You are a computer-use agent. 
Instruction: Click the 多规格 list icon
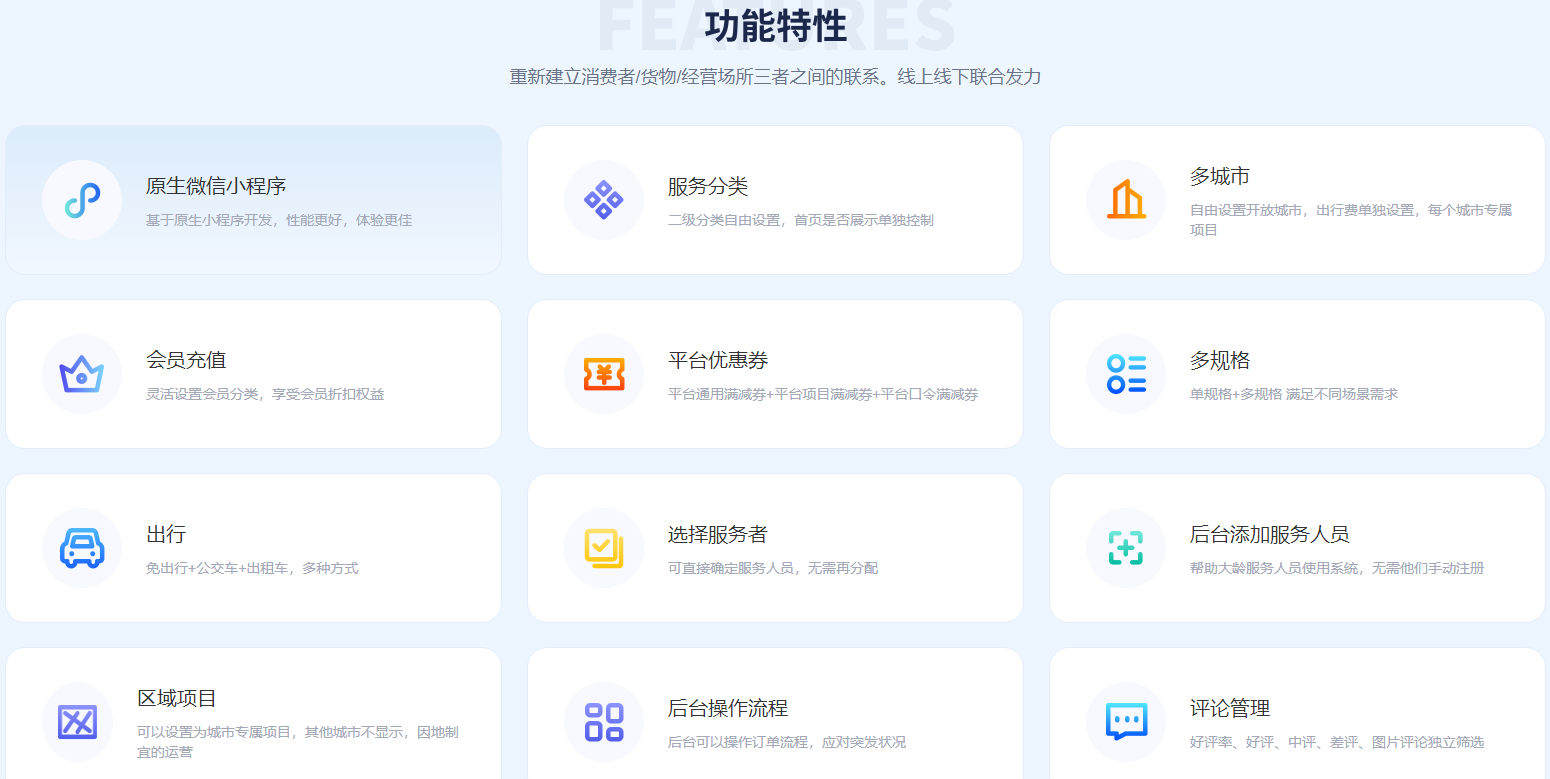point(1126,374)
